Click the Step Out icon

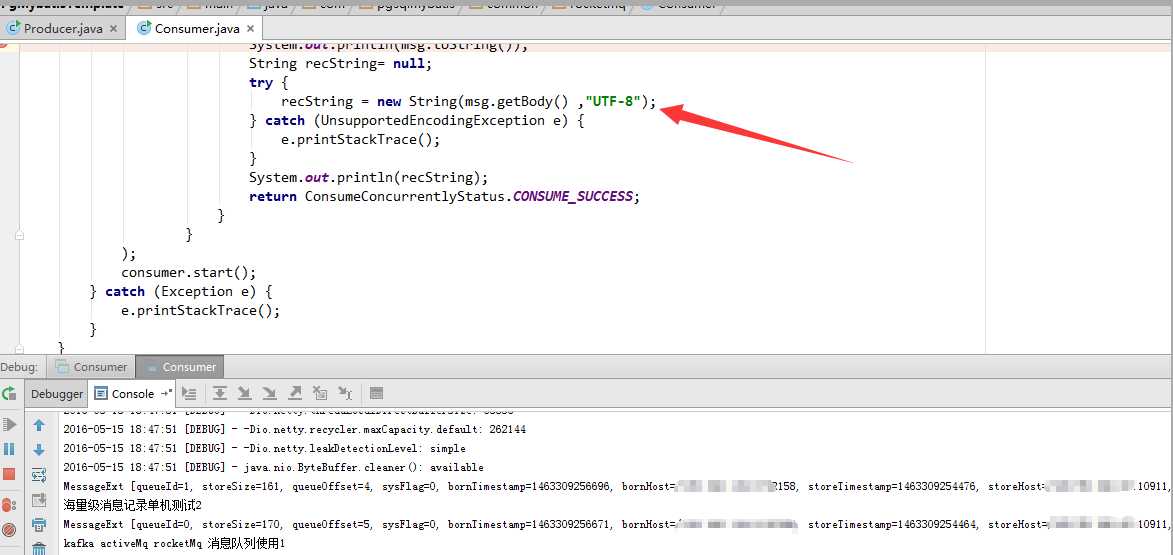(x=295, y=393)
